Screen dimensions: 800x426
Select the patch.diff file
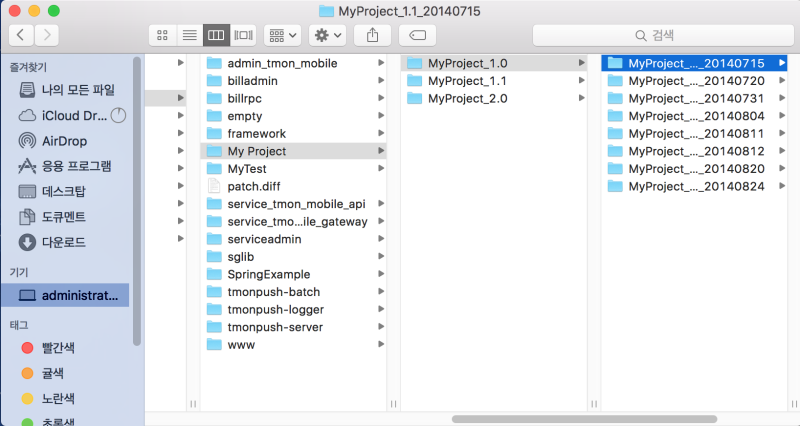click(293, 186)
